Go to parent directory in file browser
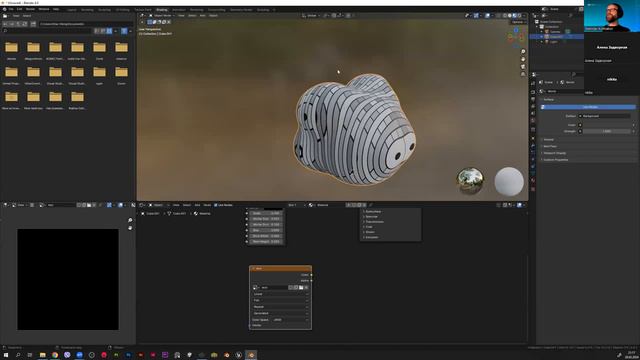The width and height of the screenshot is (640, 360). (x=18, y=24)
